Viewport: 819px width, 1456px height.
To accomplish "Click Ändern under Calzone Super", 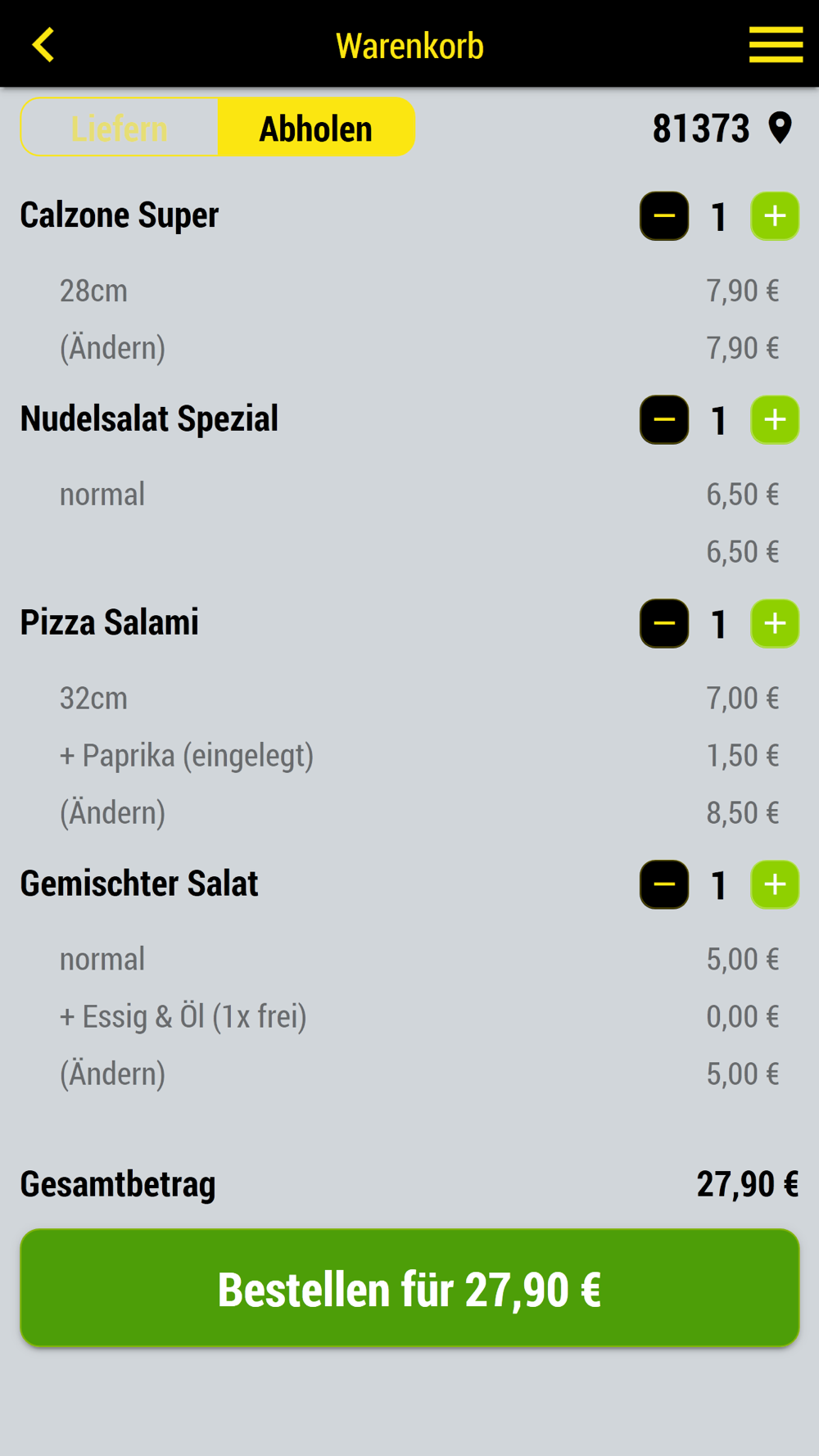I will (113, 348).
